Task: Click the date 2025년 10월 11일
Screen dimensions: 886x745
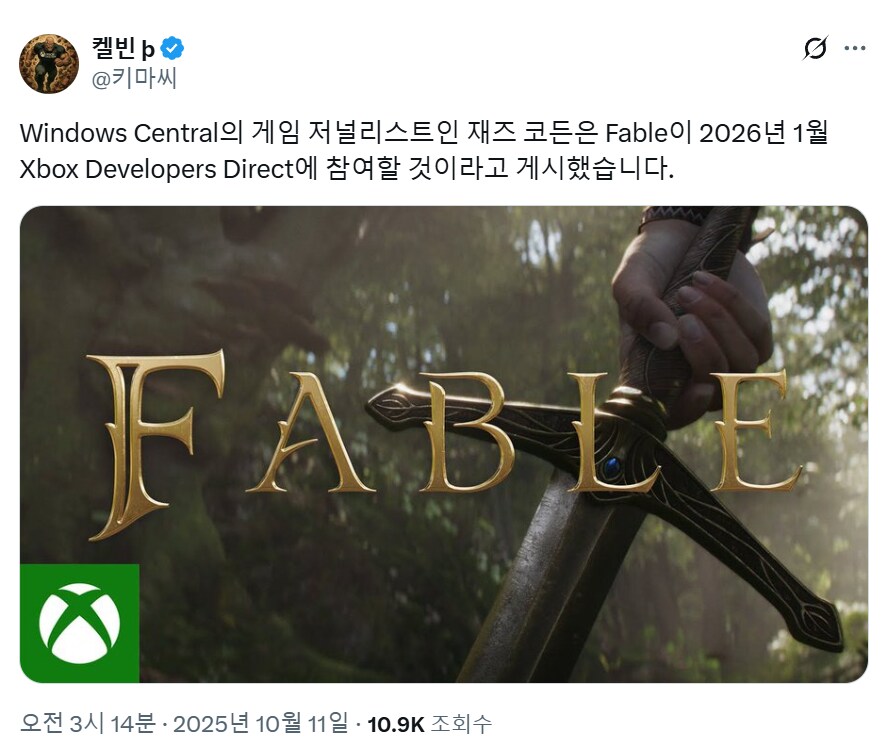Action: (x=260, y=724)
